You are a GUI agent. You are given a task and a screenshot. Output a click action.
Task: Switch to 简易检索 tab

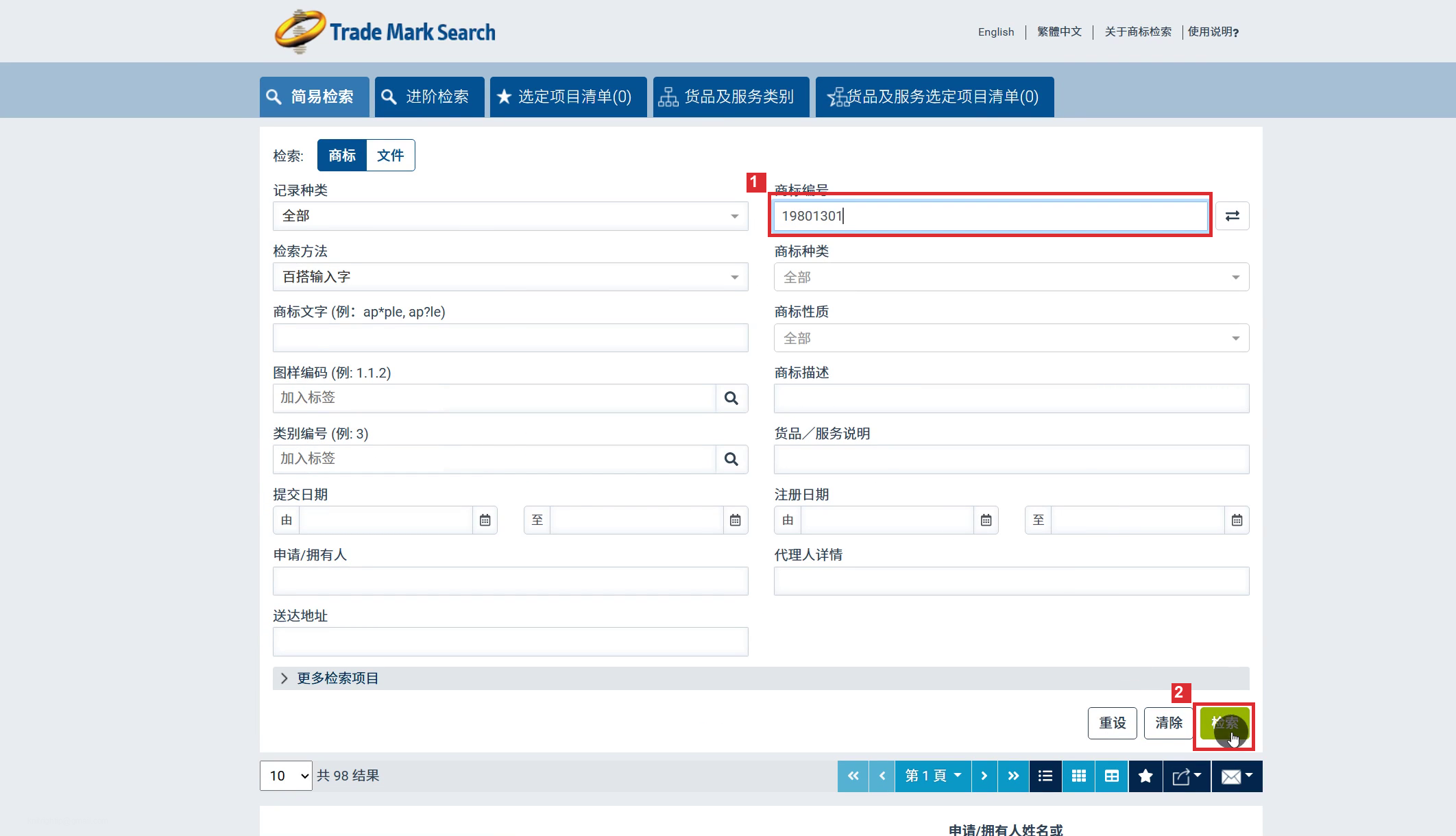tap(314, 97)
